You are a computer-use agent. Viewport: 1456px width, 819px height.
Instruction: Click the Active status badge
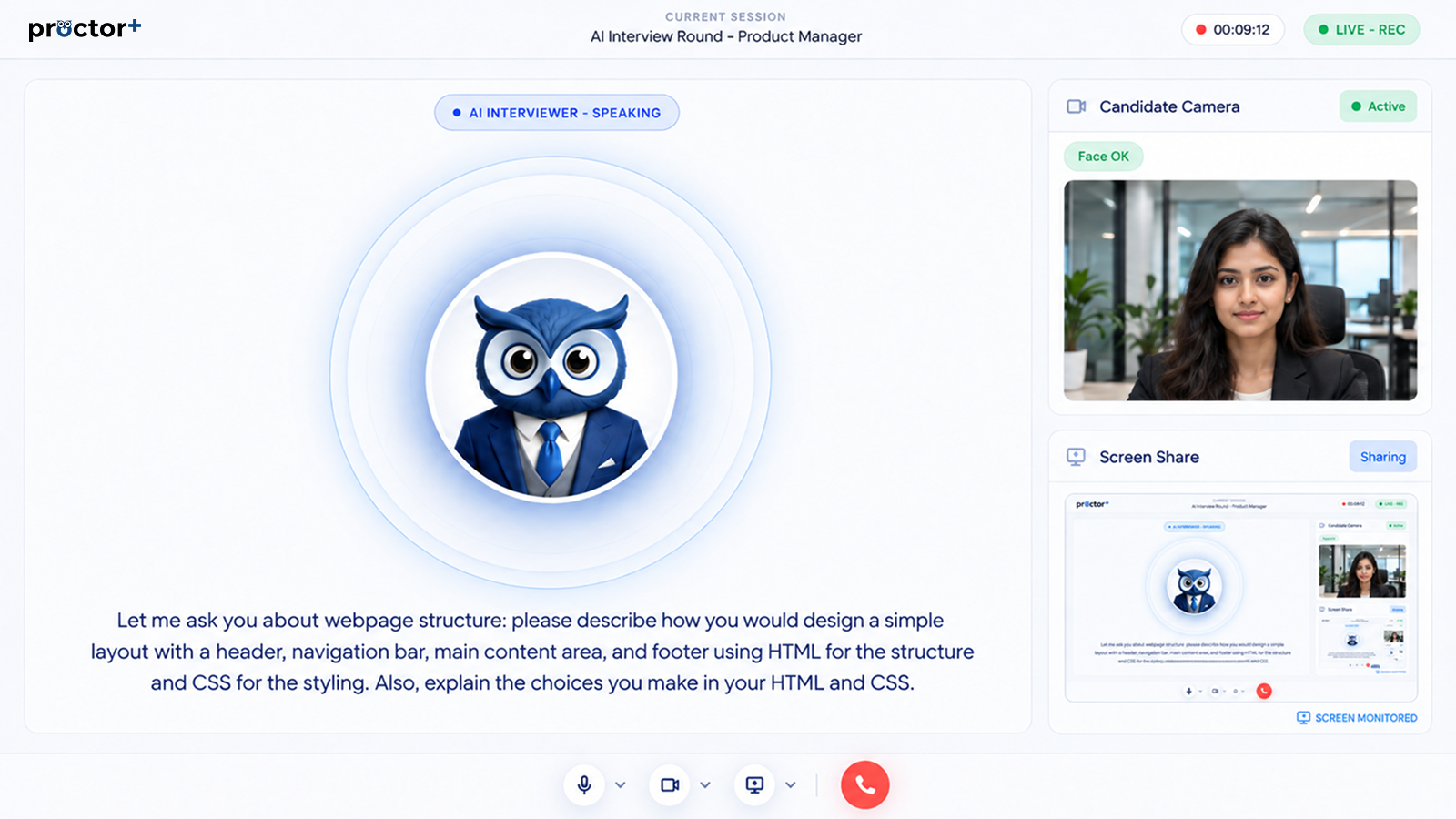[x=1378, y=106]
